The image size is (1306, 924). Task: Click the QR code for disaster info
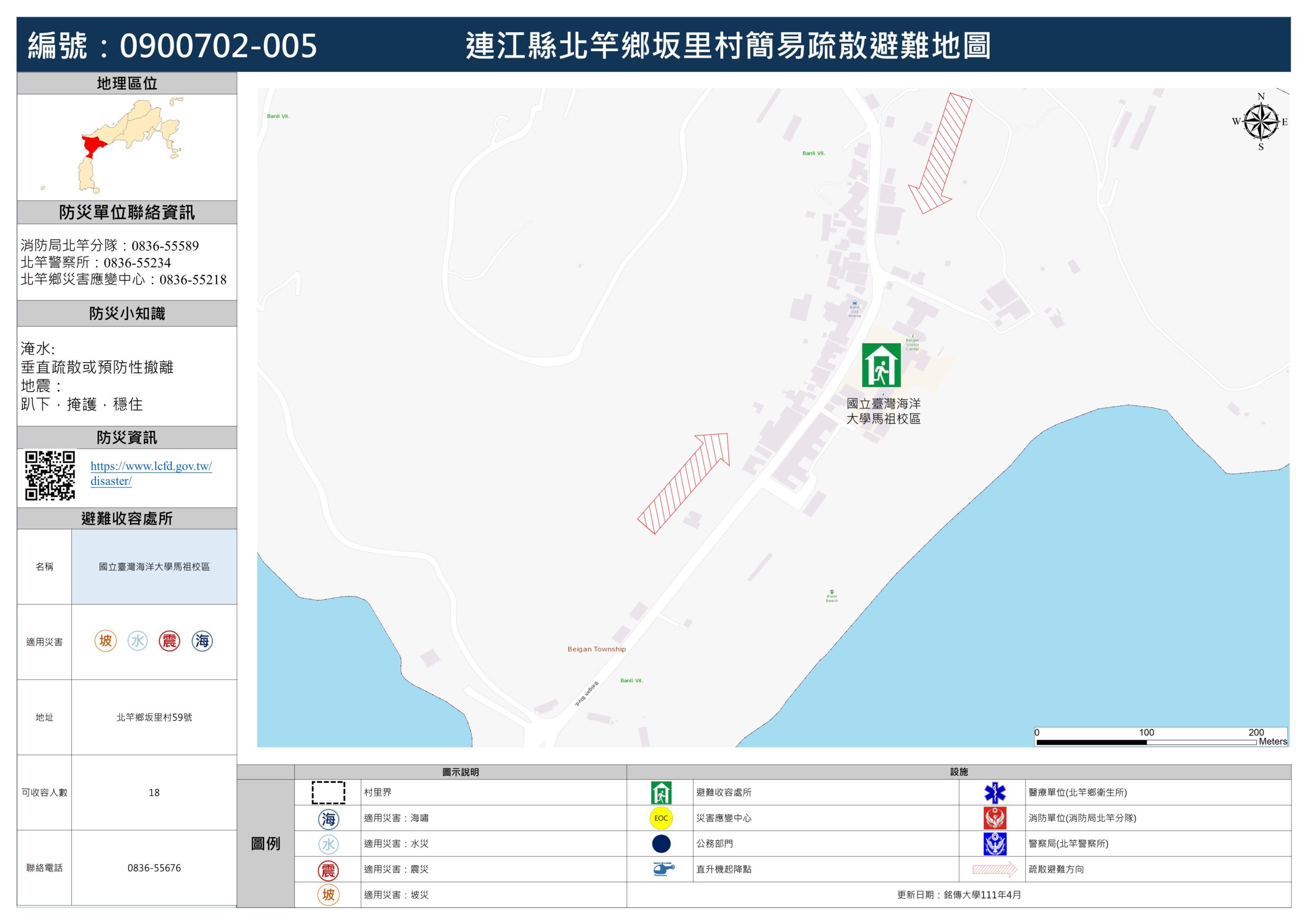pos(50,476)
